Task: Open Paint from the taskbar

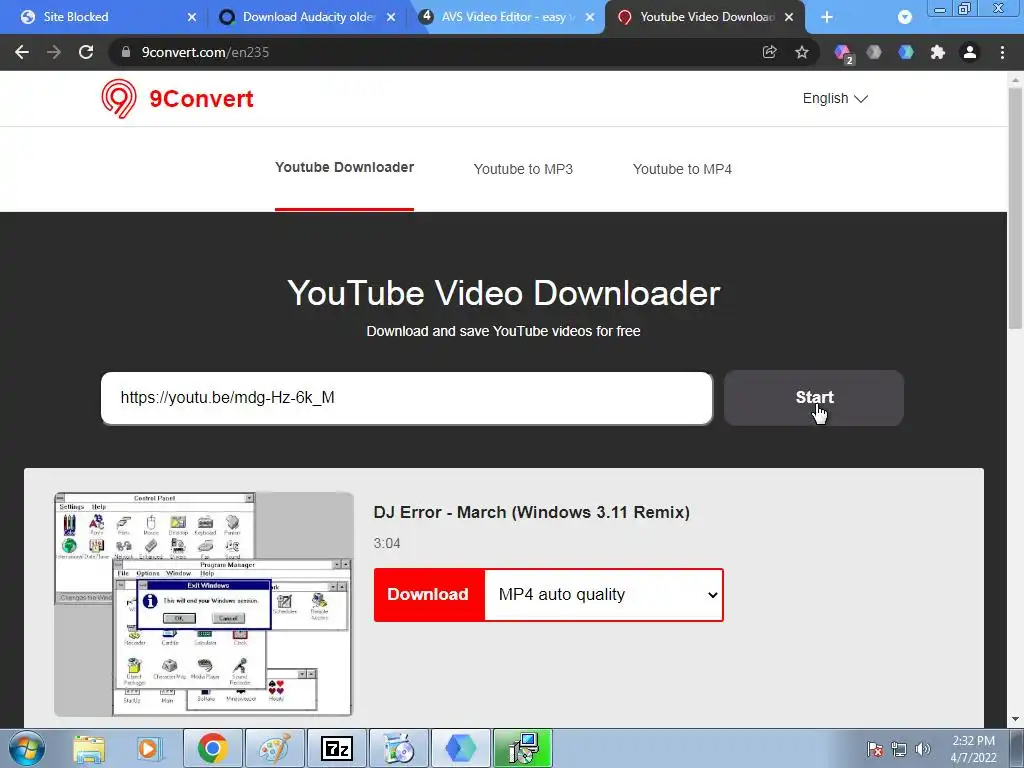Action: pyautogui.click(x=274, y=748)
